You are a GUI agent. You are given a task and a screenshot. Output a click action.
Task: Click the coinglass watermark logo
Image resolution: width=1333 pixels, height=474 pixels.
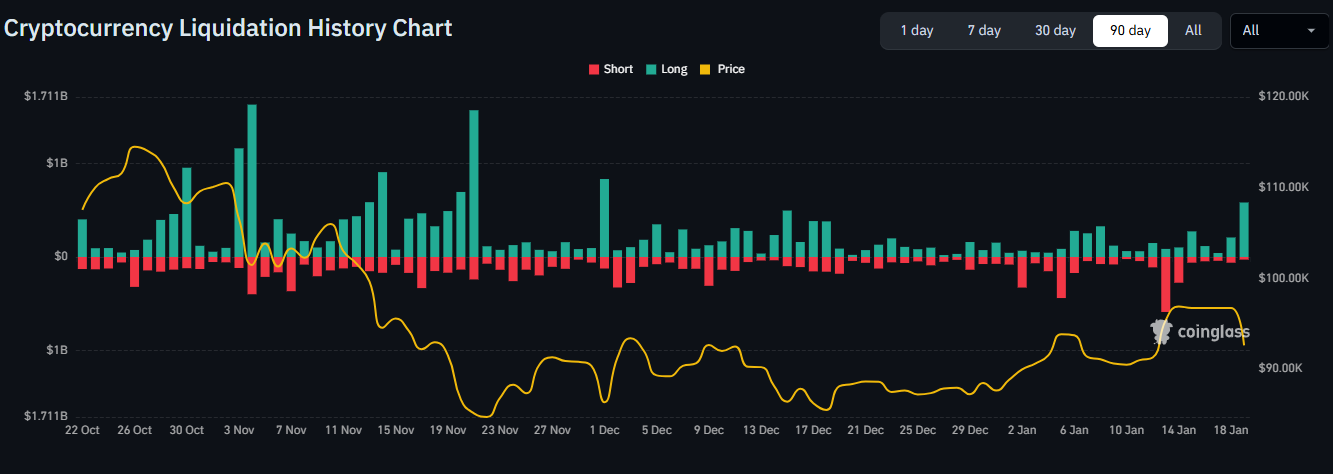1199,332
